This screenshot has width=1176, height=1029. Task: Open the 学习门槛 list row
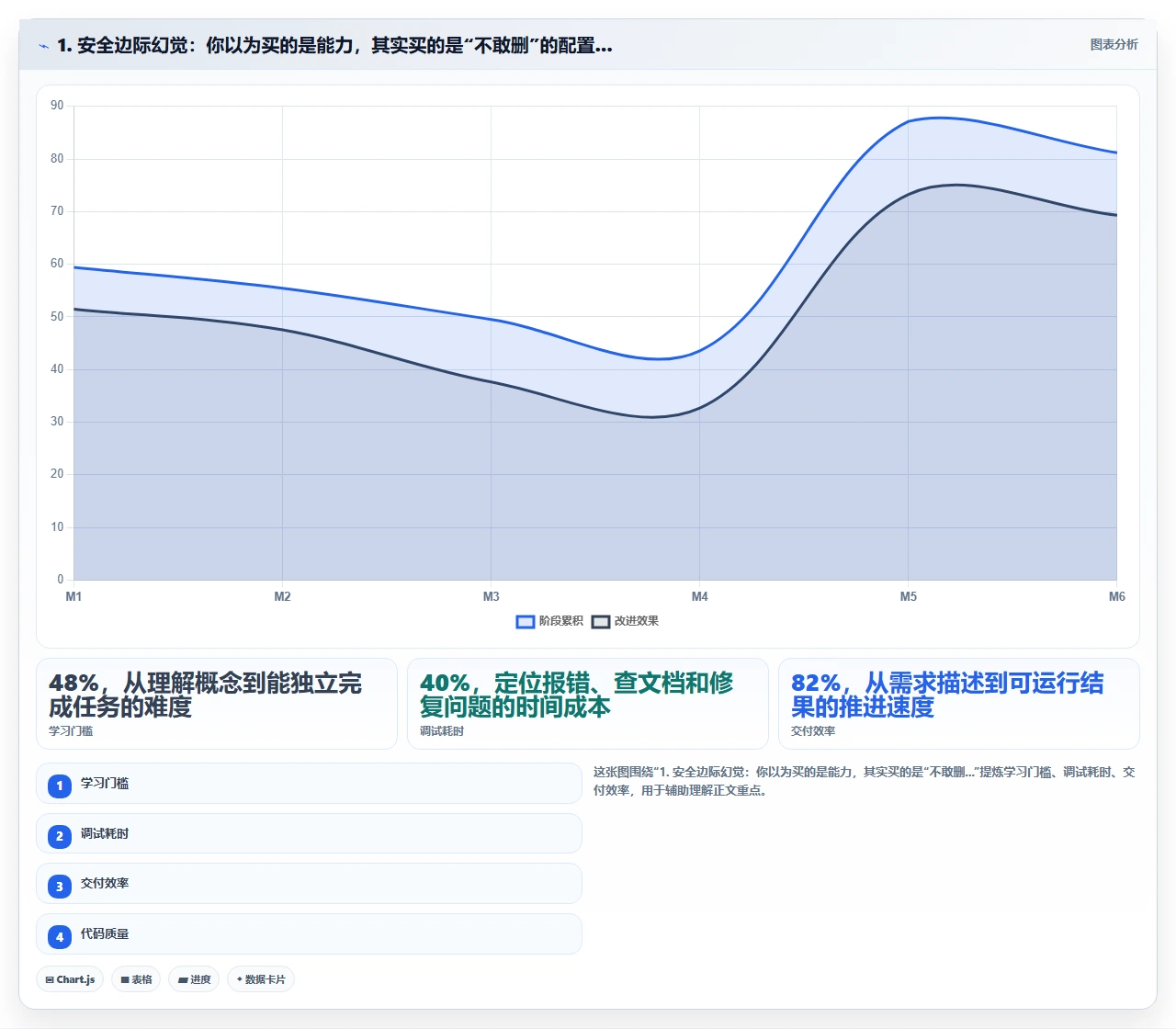[x=309, y=784]
